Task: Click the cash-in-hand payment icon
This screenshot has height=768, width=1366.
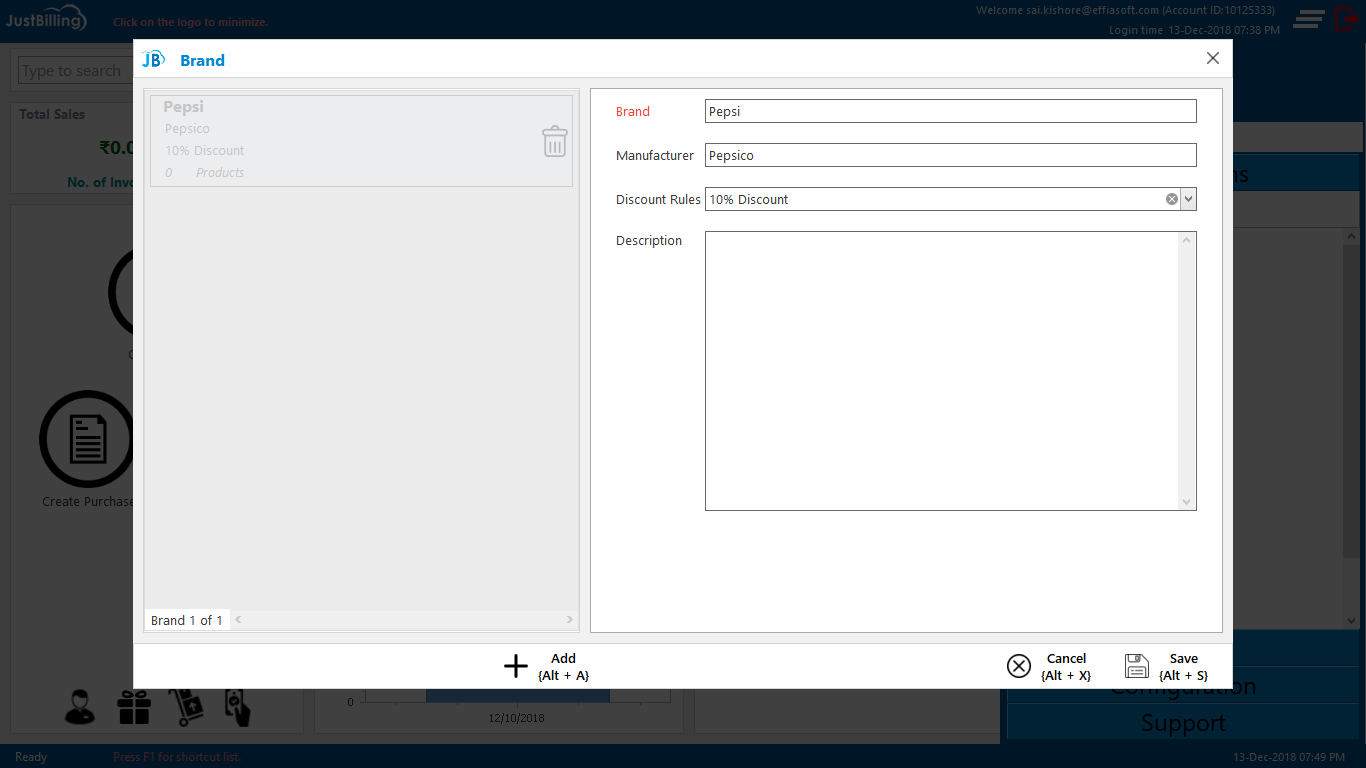Action: click(x=238, y=706)
